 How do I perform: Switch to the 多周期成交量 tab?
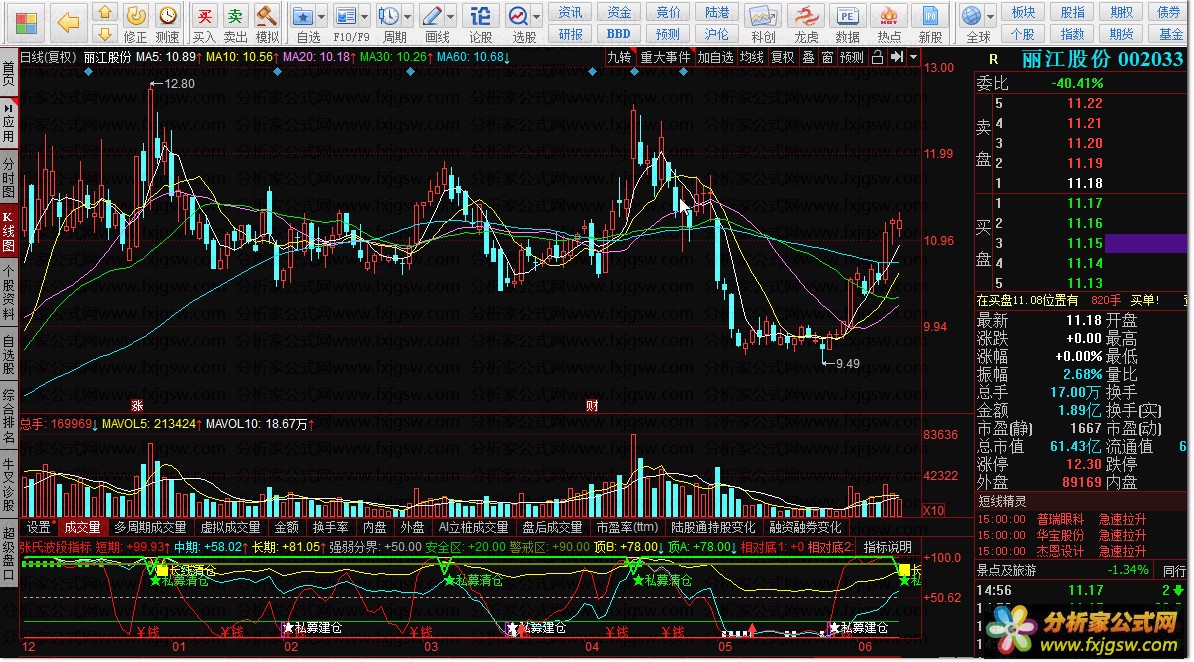click(x=151, y=527)
